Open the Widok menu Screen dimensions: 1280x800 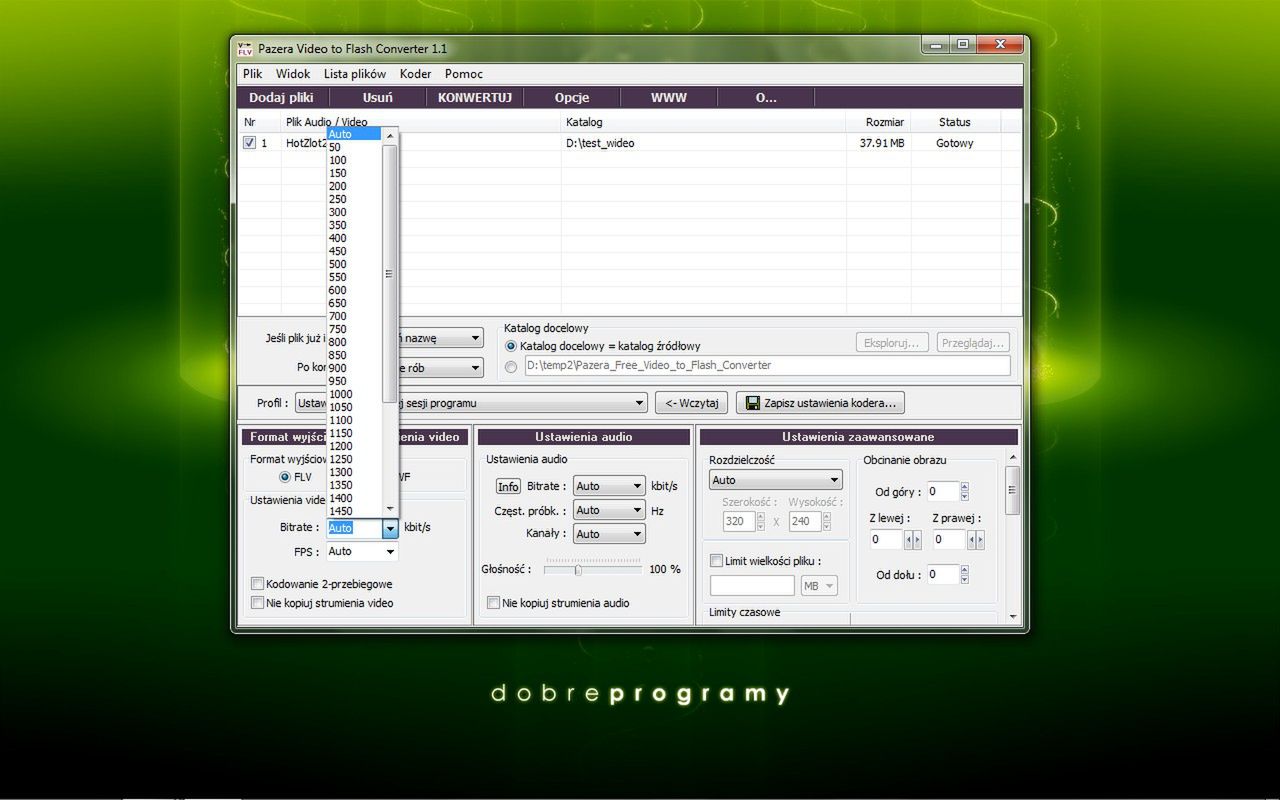coord(293,73)
